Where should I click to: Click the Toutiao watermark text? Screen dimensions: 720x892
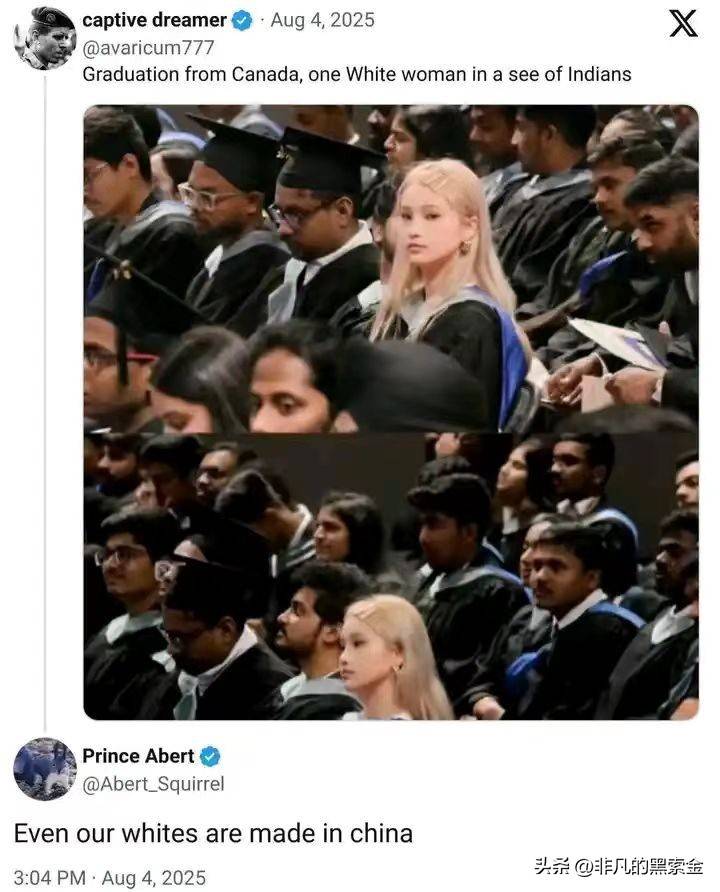point(619,867)
